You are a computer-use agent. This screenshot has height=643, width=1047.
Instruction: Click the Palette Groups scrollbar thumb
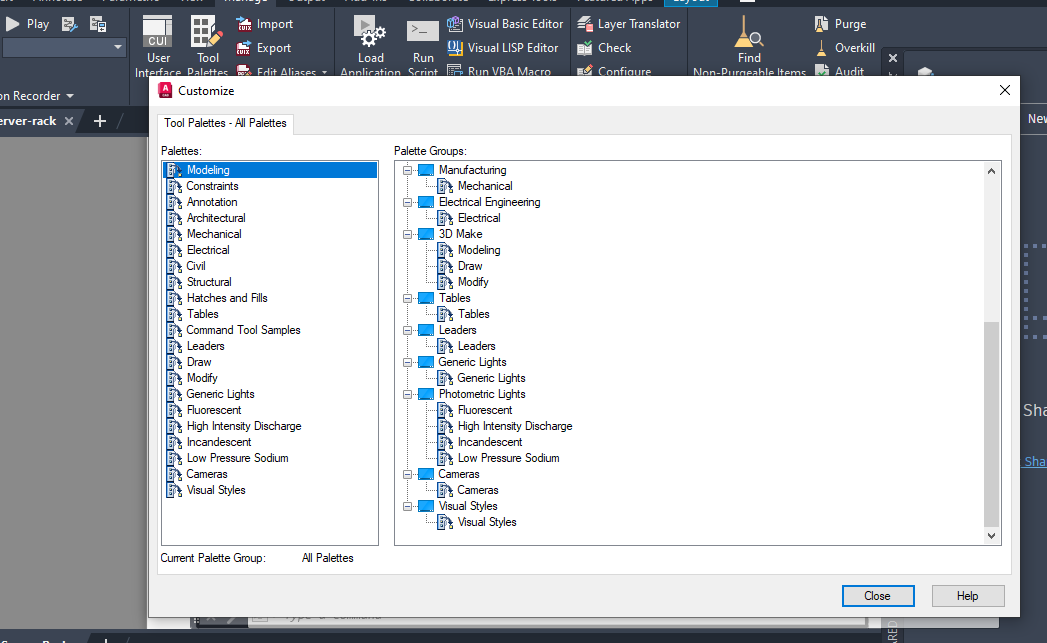(992, 424)
